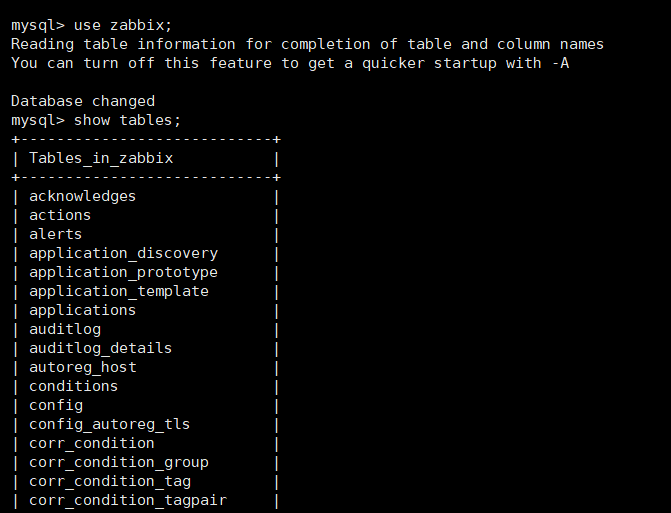671x513 pixels.
Task: Click auditlog_details in the list
Action: [x=100, y=348]
